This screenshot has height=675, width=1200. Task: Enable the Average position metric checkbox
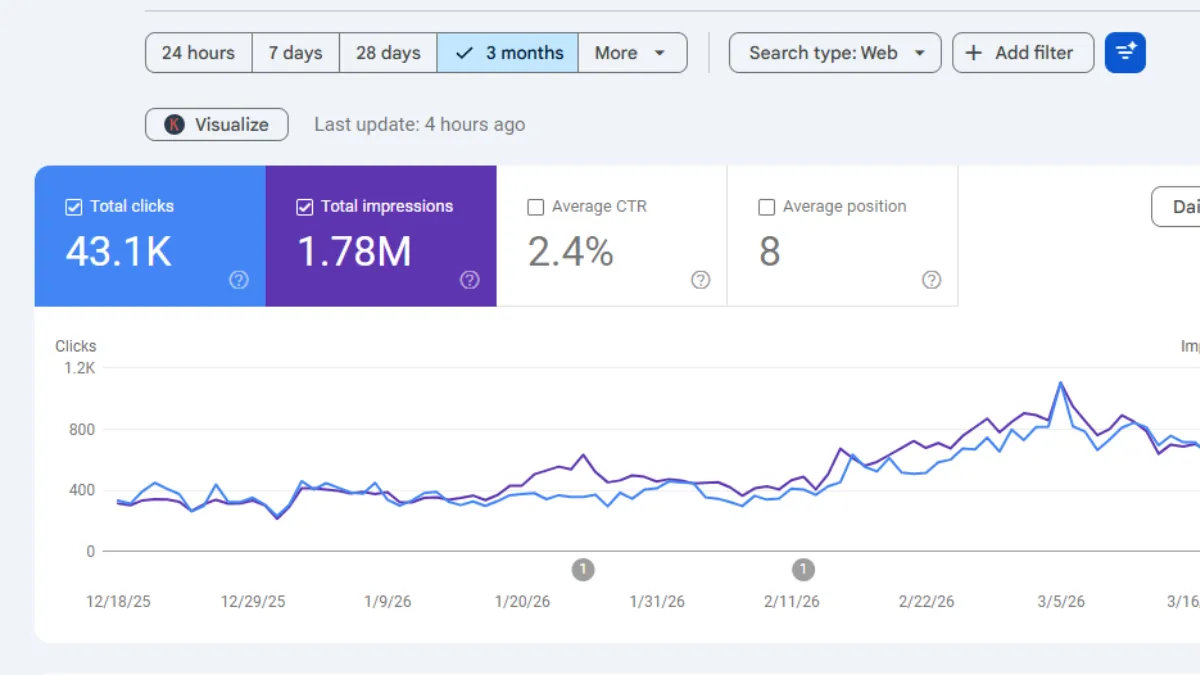[x=766, y=206]
